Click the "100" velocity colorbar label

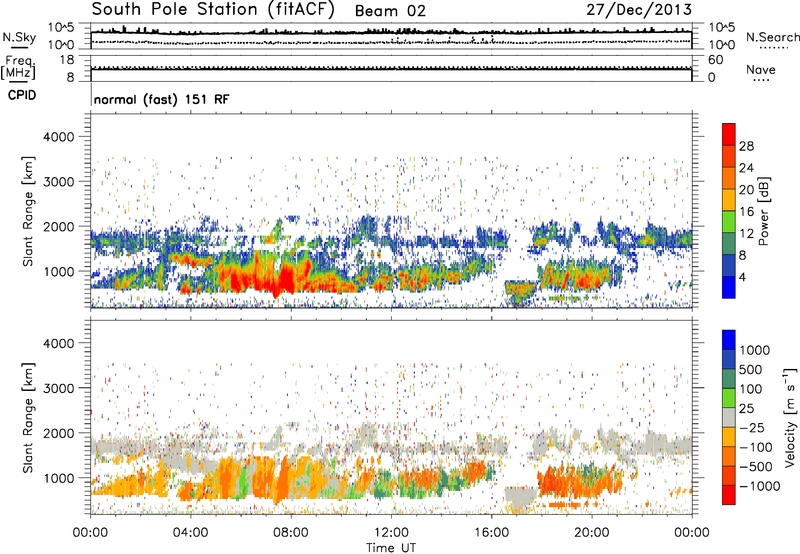click(x=751, y=389)
